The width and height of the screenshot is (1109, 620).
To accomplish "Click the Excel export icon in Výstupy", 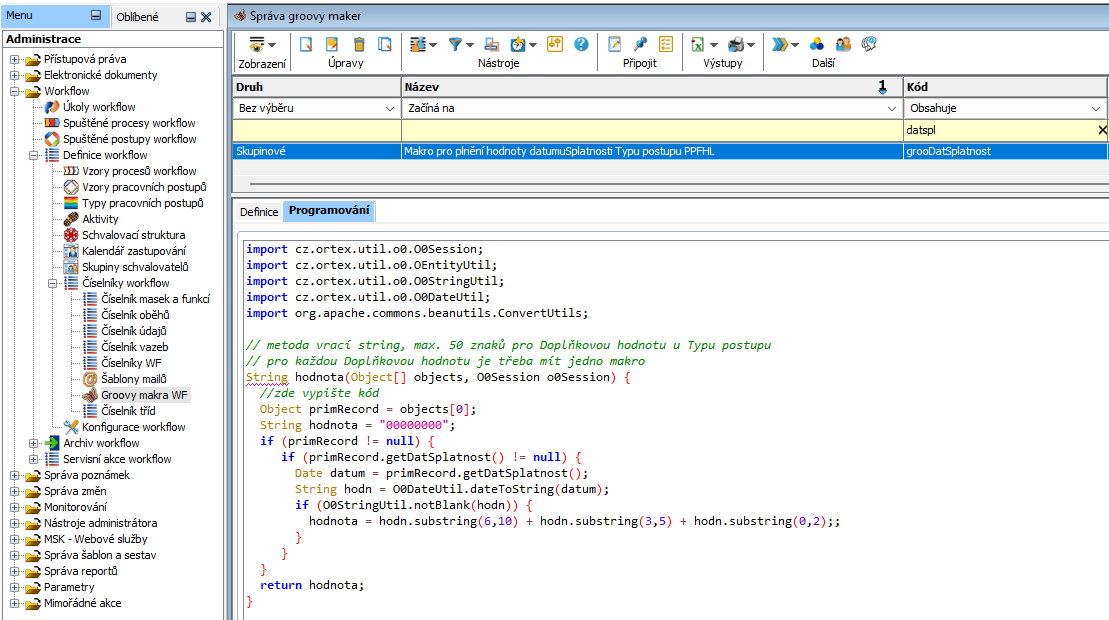I will coord(698,44).
